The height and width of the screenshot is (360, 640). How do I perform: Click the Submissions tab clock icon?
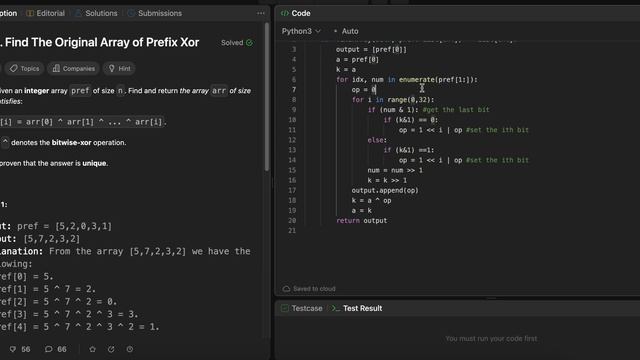(x=131, y=13)
